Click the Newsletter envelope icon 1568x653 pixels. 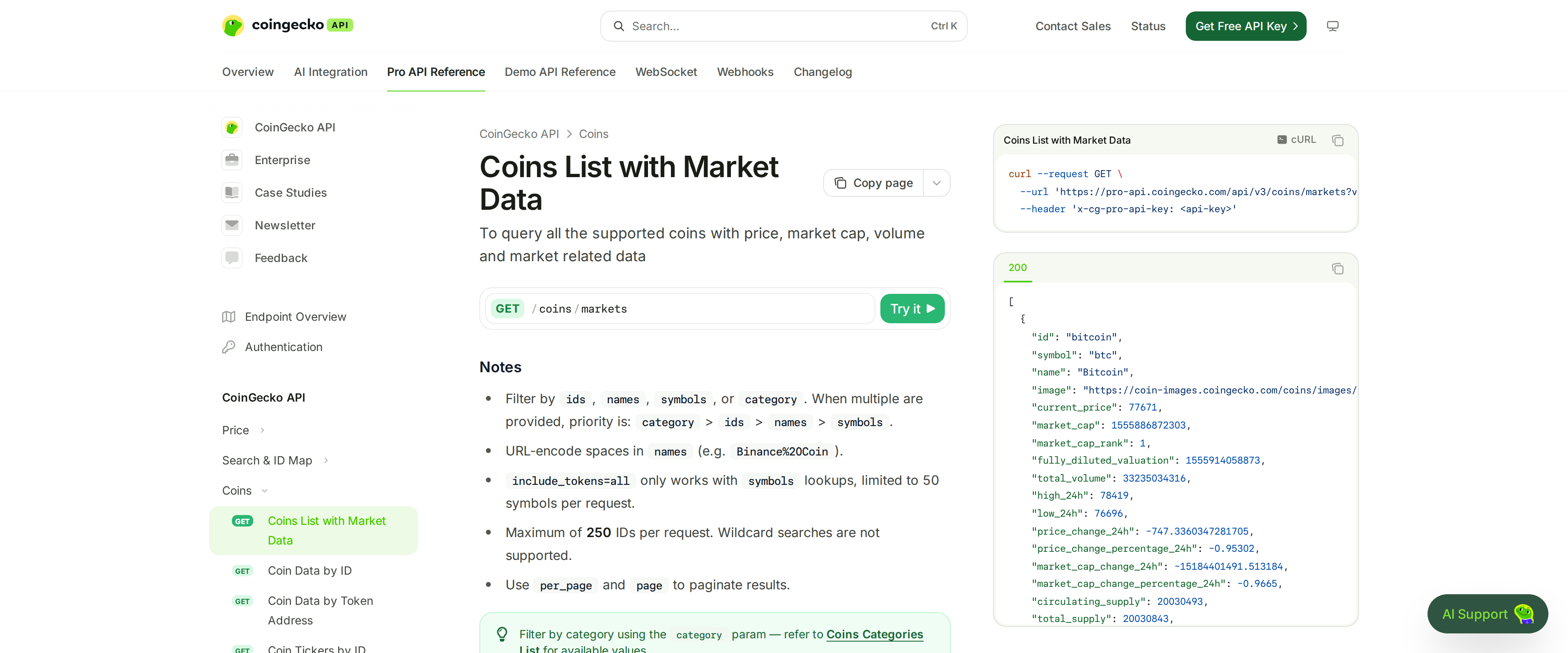232,225
